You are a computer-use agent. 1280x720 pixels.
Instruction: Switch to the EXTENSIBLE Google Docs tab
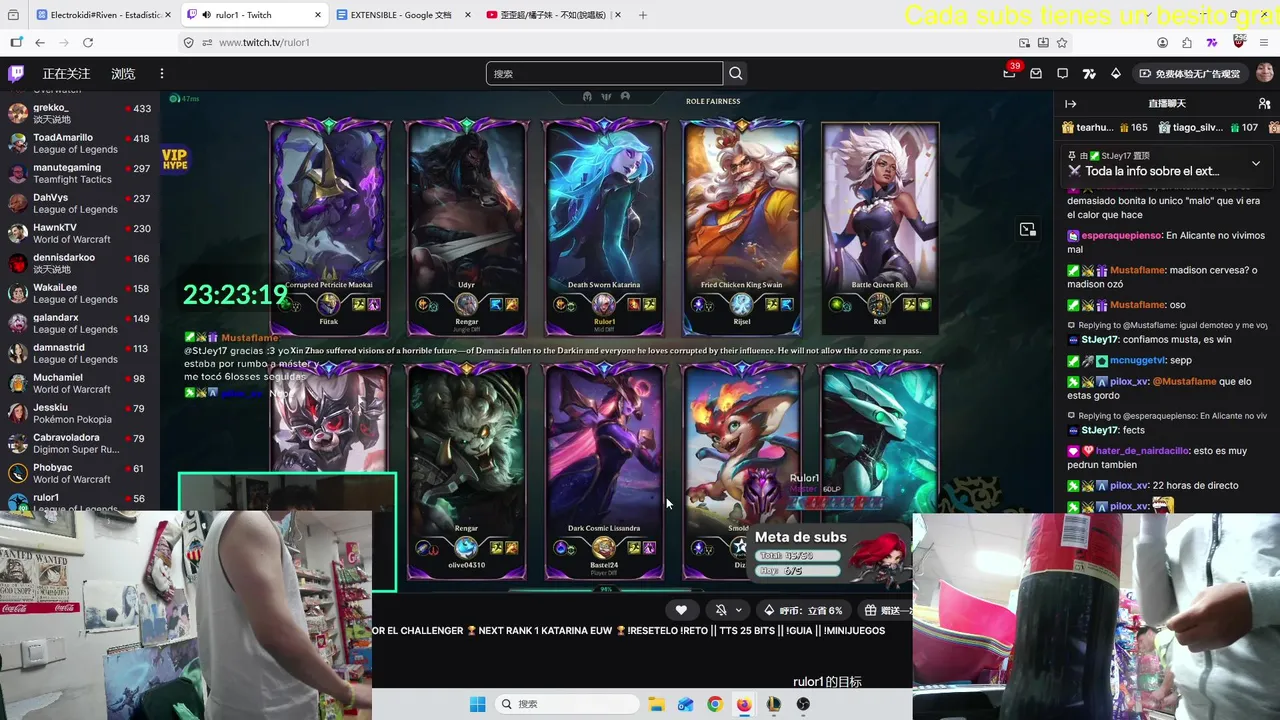404,15
